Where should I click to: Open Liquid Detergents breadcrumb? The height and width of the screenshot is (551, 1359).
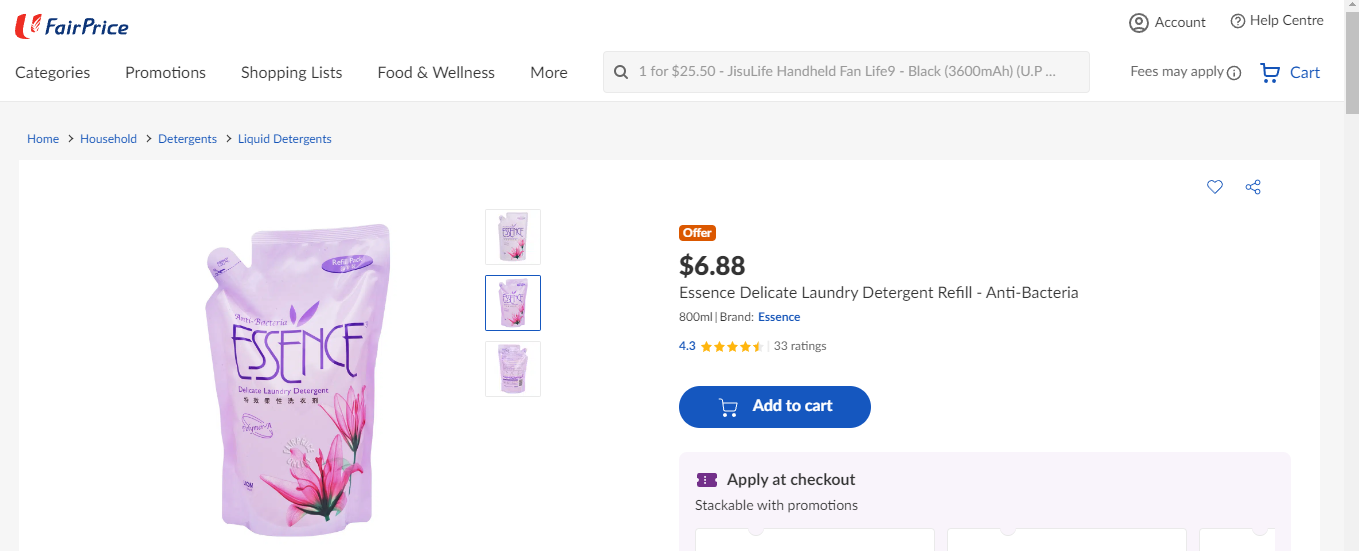285,139
